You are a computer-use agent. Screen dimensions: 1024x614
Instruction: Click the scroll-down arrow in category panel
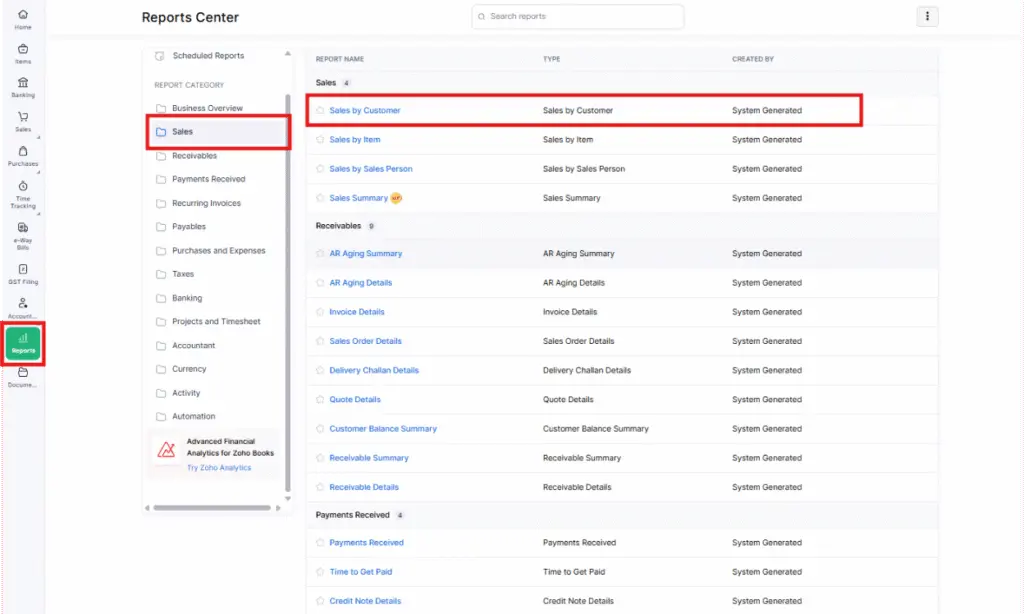click(x=287, y=499)
